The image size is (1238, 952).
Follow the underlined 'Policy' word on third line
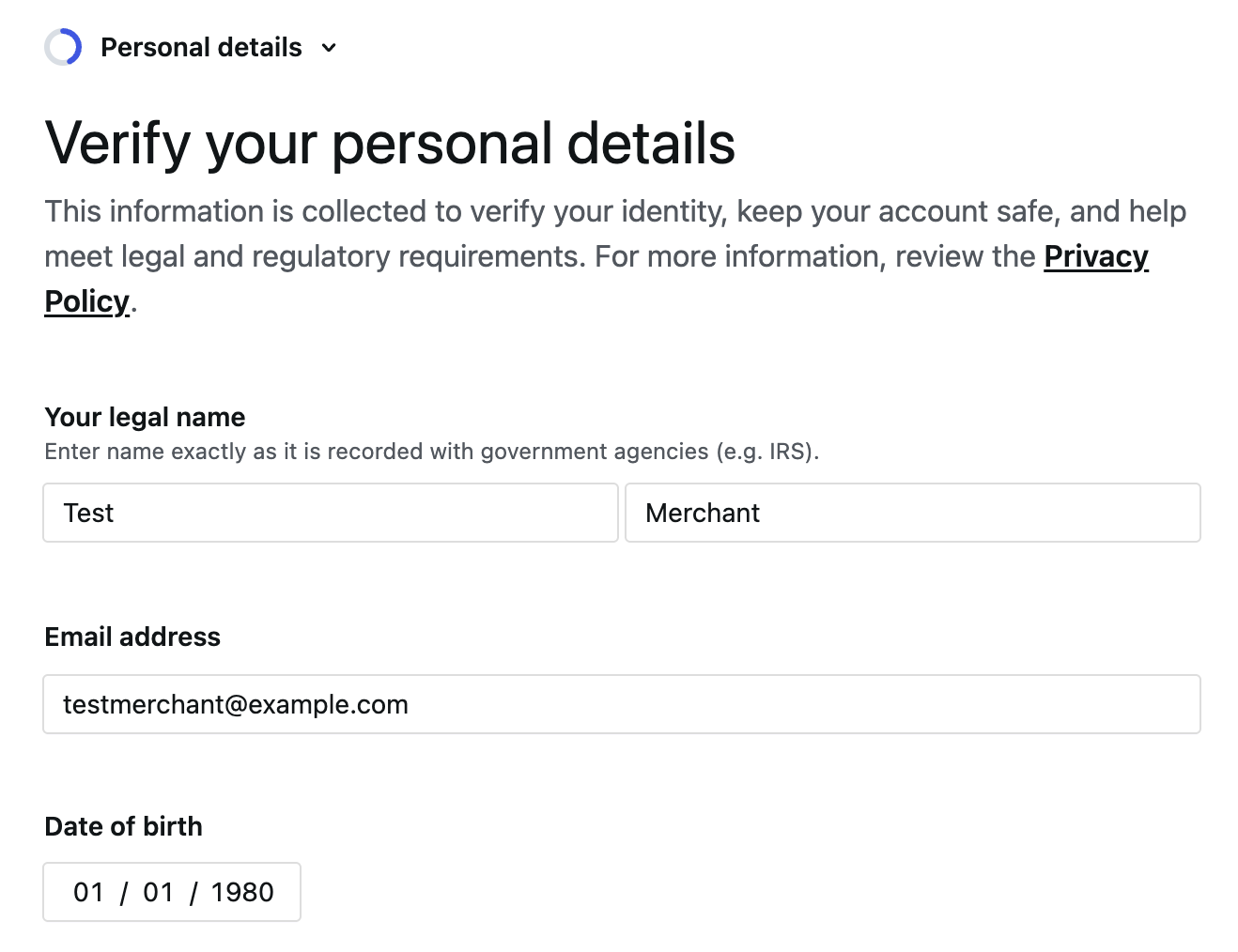coord(86,301)
